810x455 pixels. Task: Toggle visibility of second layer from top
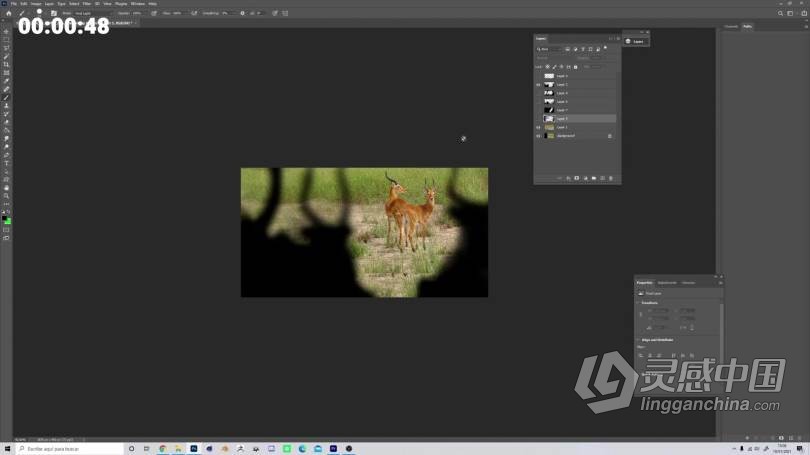(538, 85)
